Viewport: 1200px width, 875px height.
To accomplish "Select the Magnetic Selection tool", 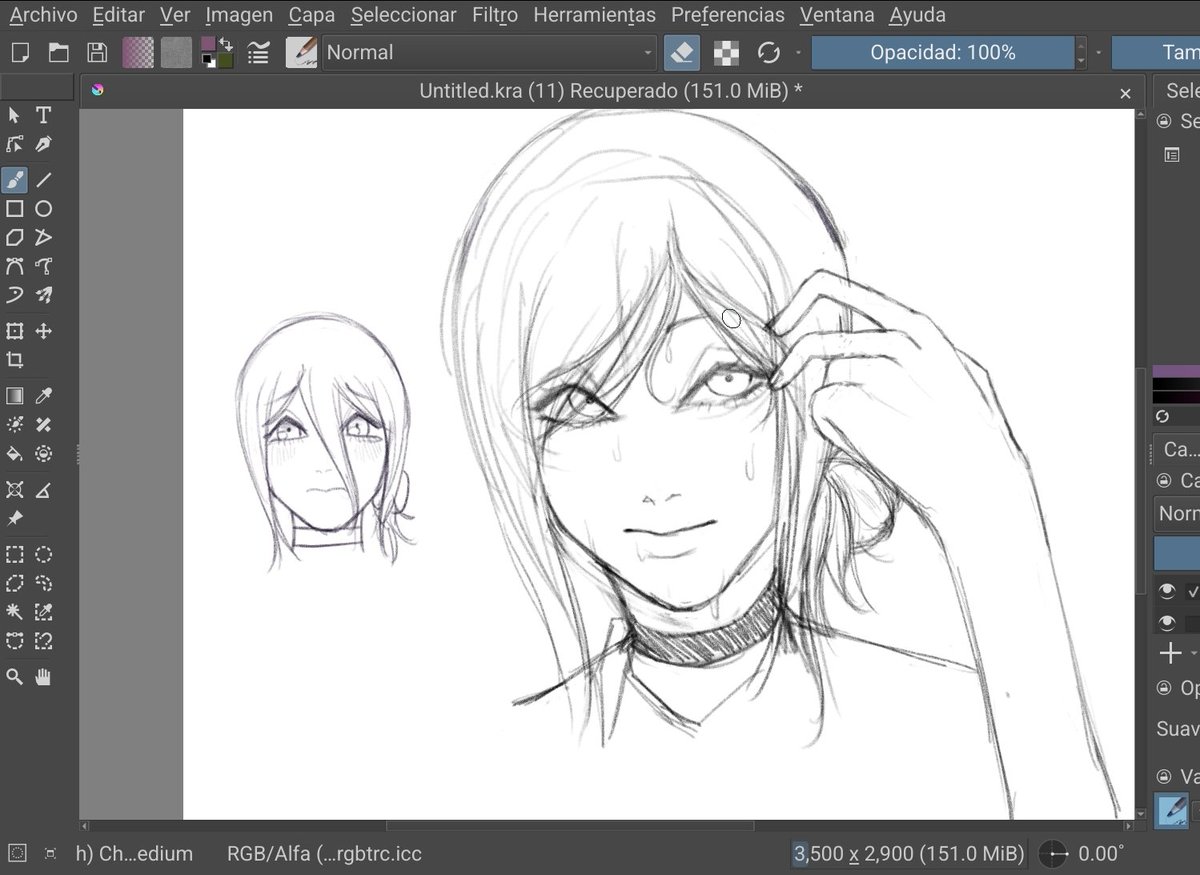I will click(x=44, y=641).
